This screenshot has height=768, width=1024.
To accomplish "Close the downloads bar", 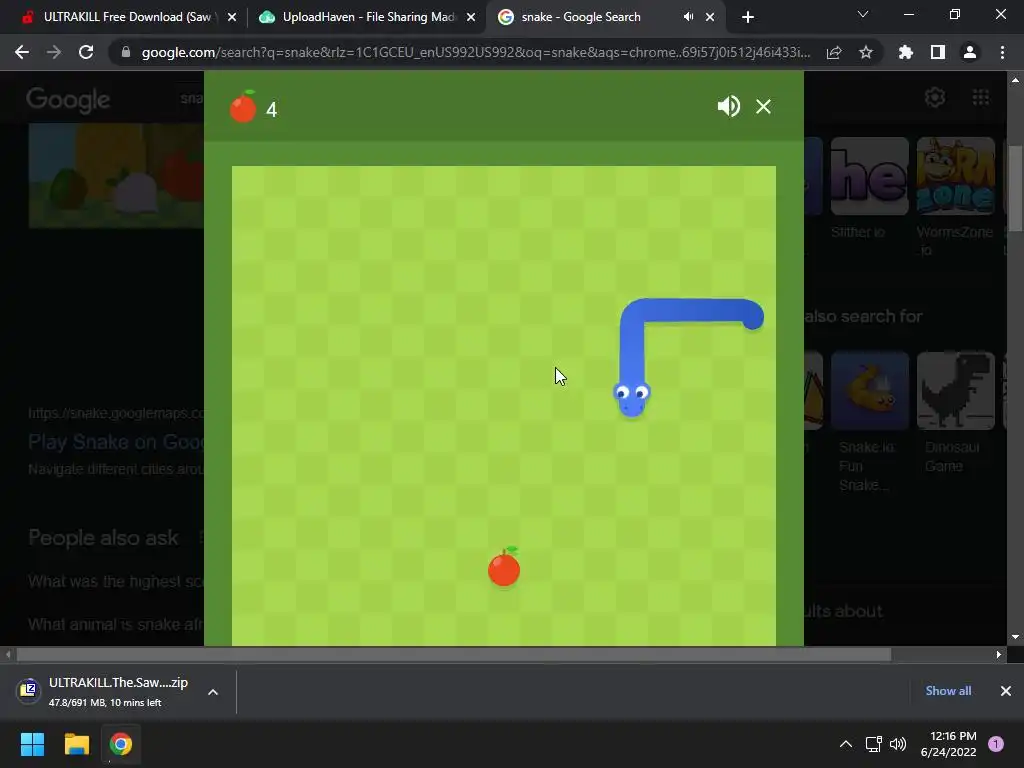I will pyautogui.click(x=1006, y=691).
